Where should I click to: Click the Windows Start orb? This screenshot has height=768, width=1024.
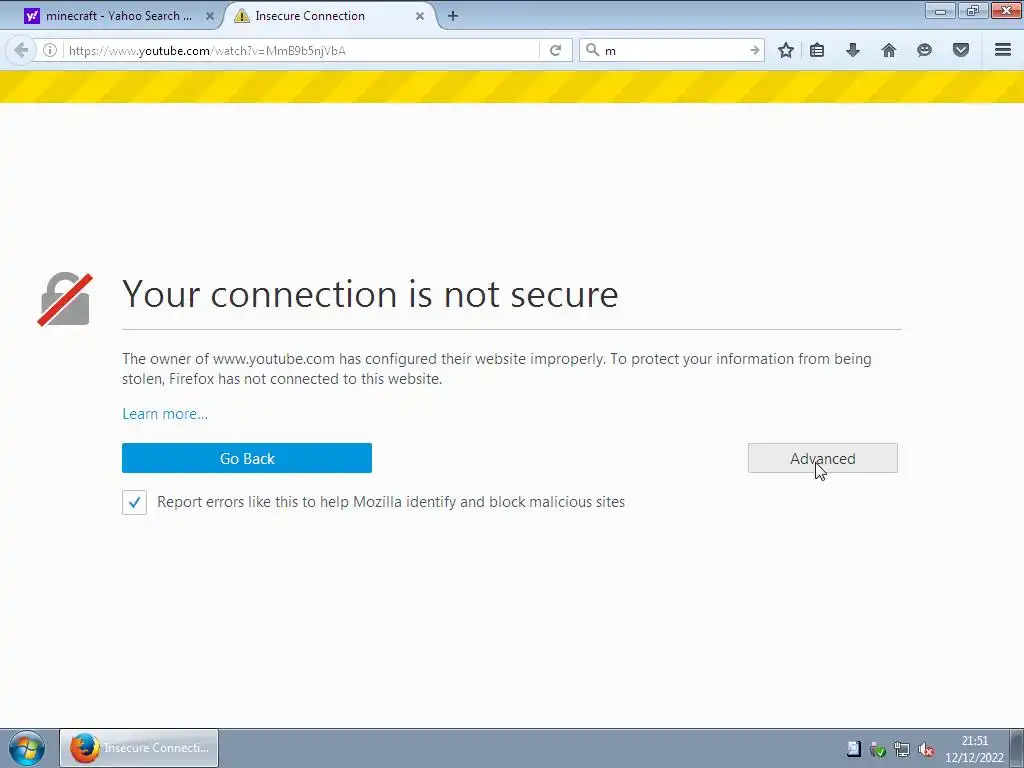pos(27,748)
